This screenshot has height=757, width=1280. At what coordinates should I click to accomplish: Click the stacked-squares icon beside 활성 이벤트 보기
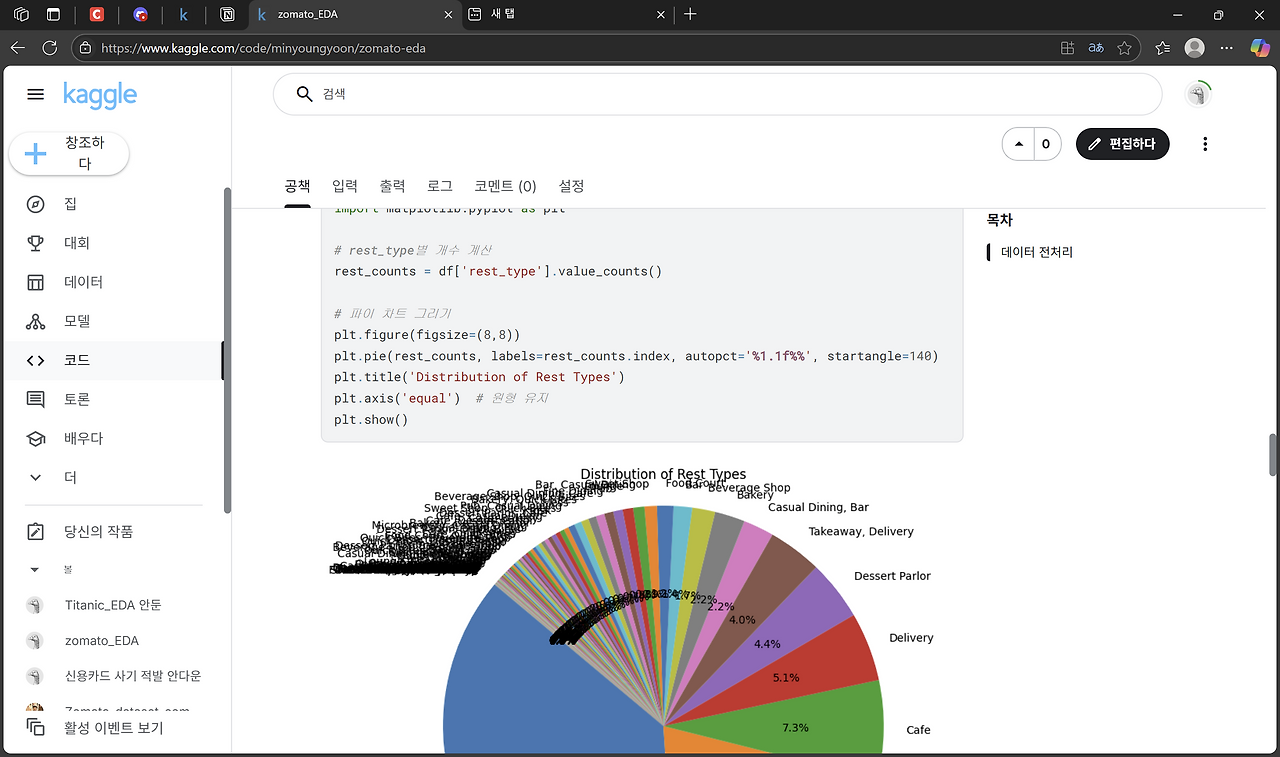(36, 727)
